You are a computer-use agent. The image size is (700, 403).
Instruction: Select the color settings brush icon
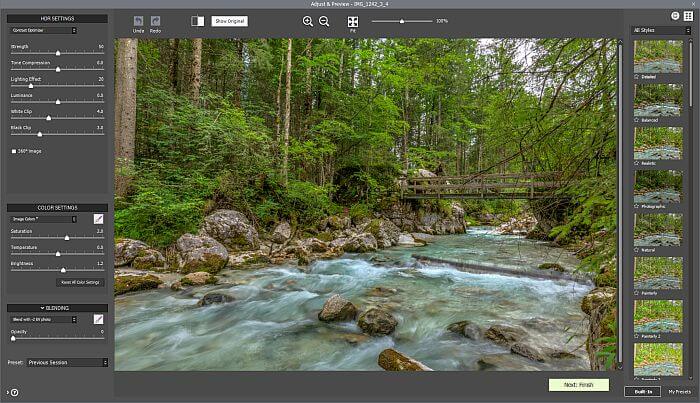98,219
